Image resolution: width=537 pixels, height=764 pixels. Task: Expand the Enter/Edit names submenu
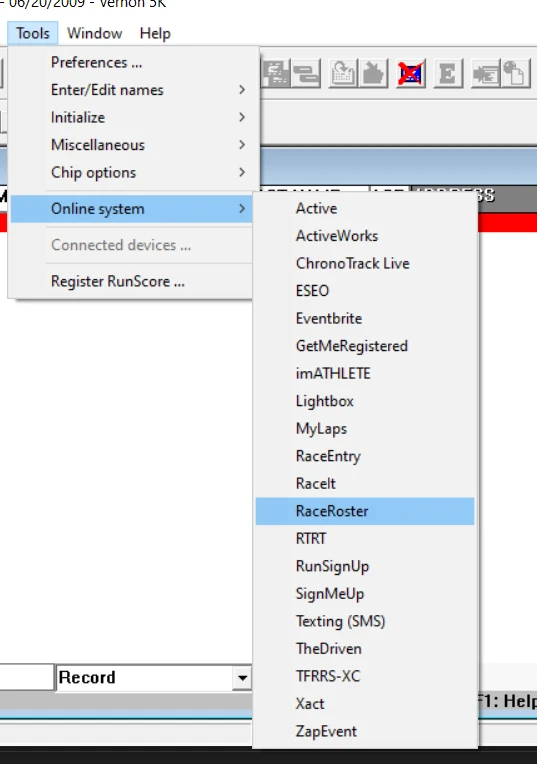(x=132, y=90)
